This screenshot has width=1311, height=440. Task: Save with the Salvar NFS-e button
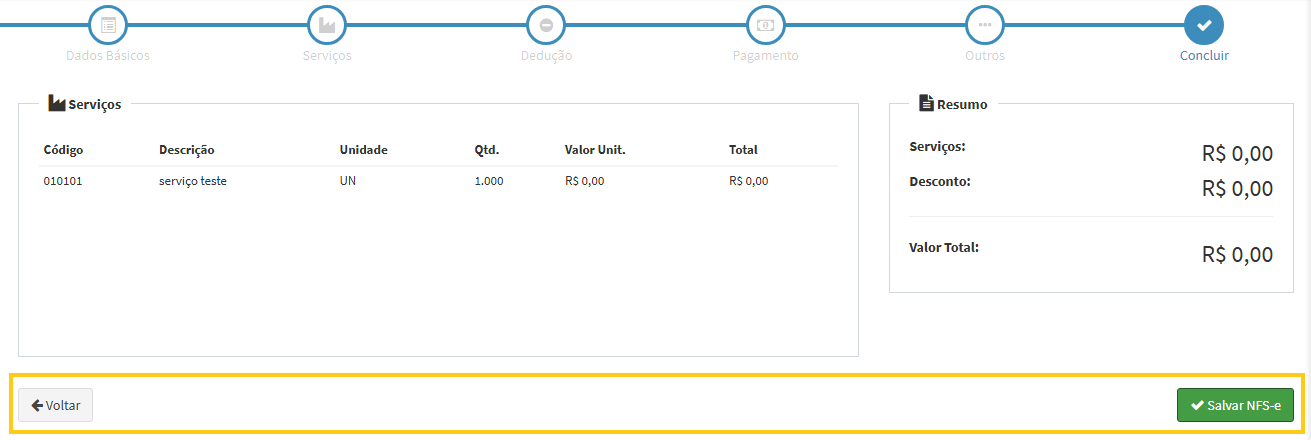[1235, 405]
